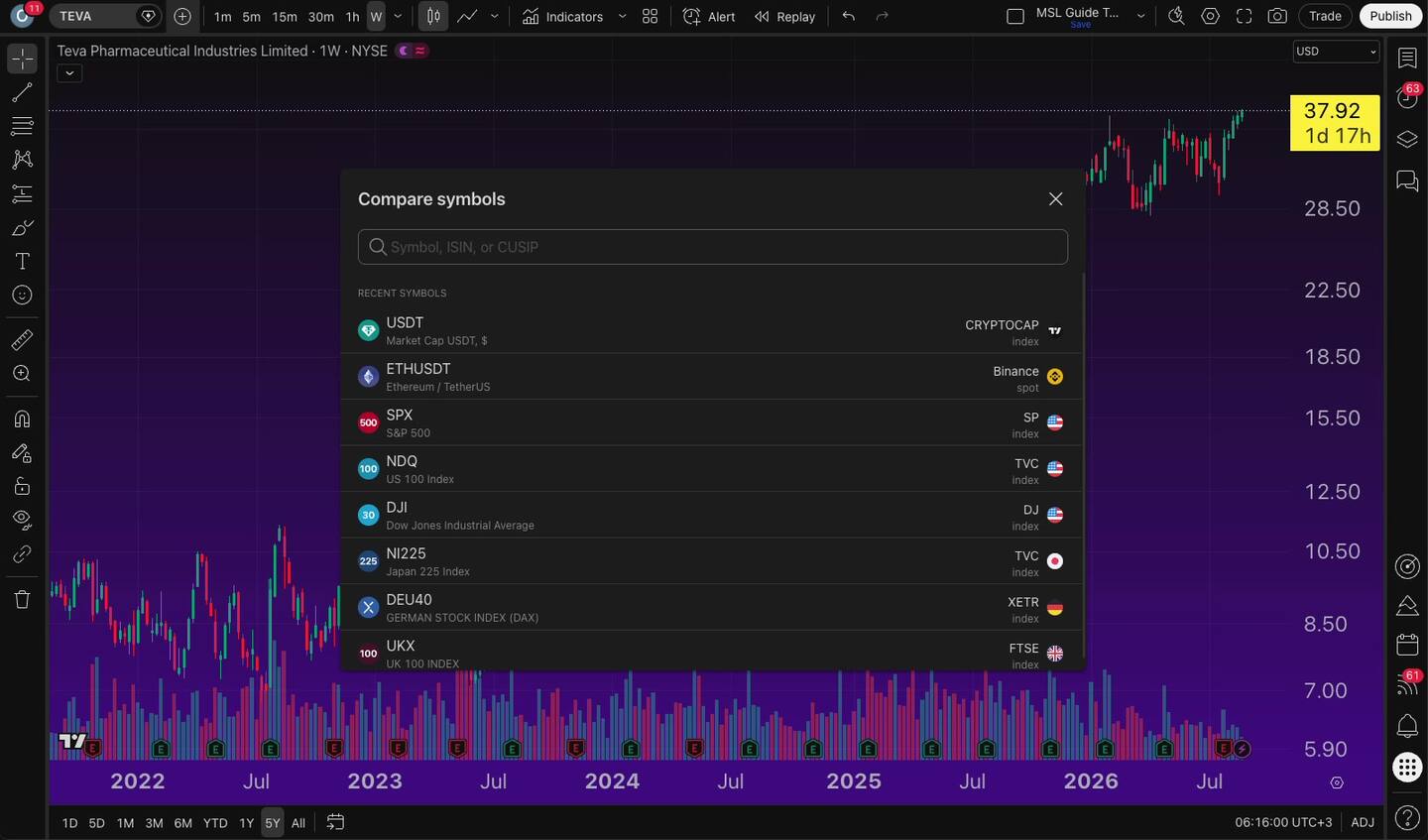Open the chats panel icon
Screen dimensions: 1428x840
1407,180
